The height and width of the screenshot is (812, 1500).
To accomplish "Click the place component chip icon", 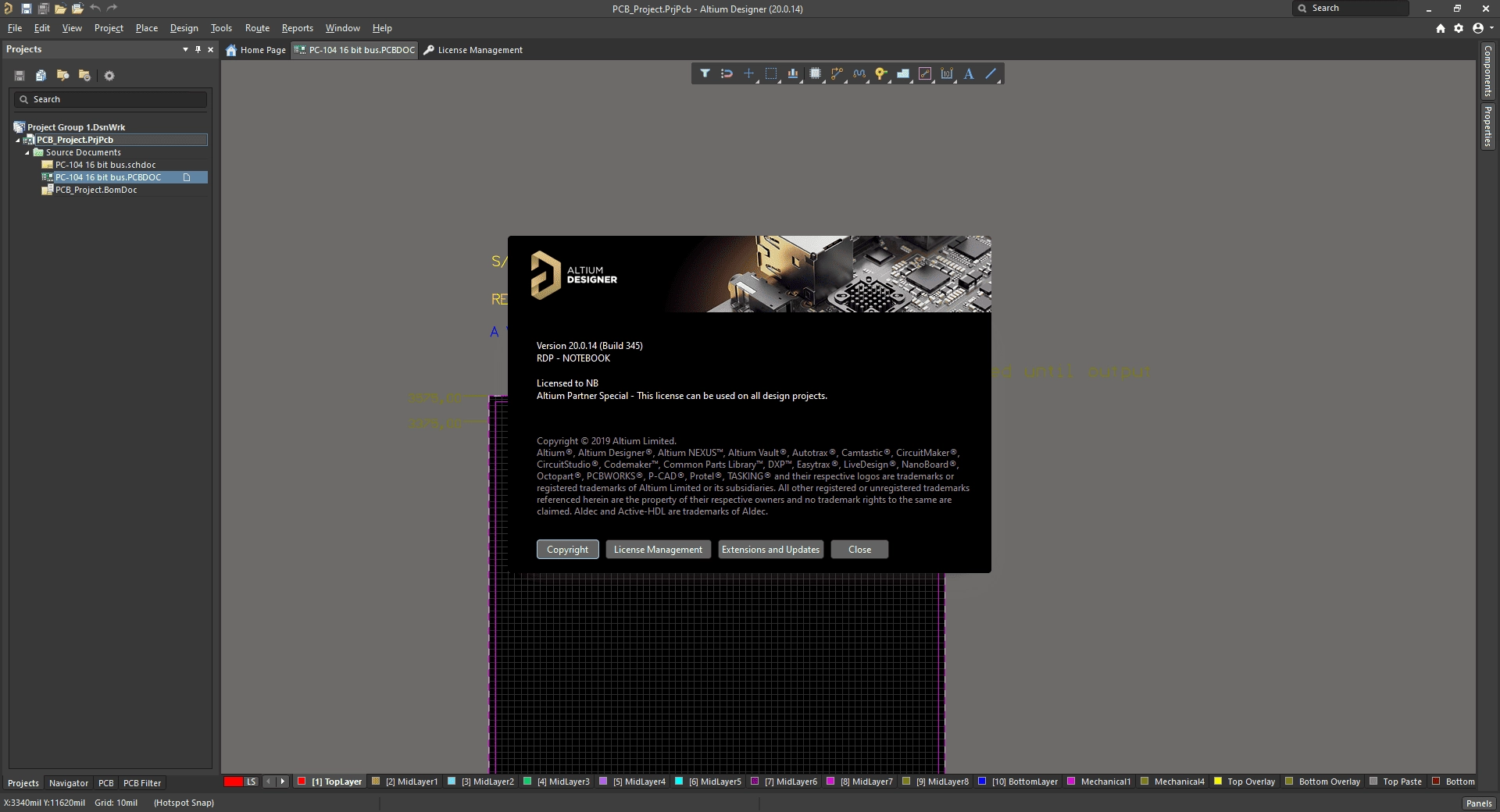I will tap(815, 73).
